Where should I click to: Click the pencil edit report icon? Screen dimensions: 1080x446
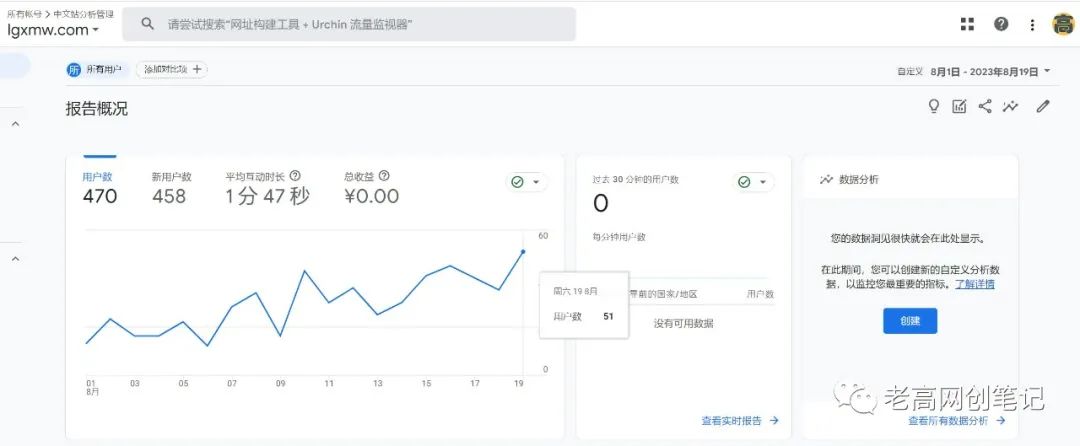click(x=1043, y=106)
